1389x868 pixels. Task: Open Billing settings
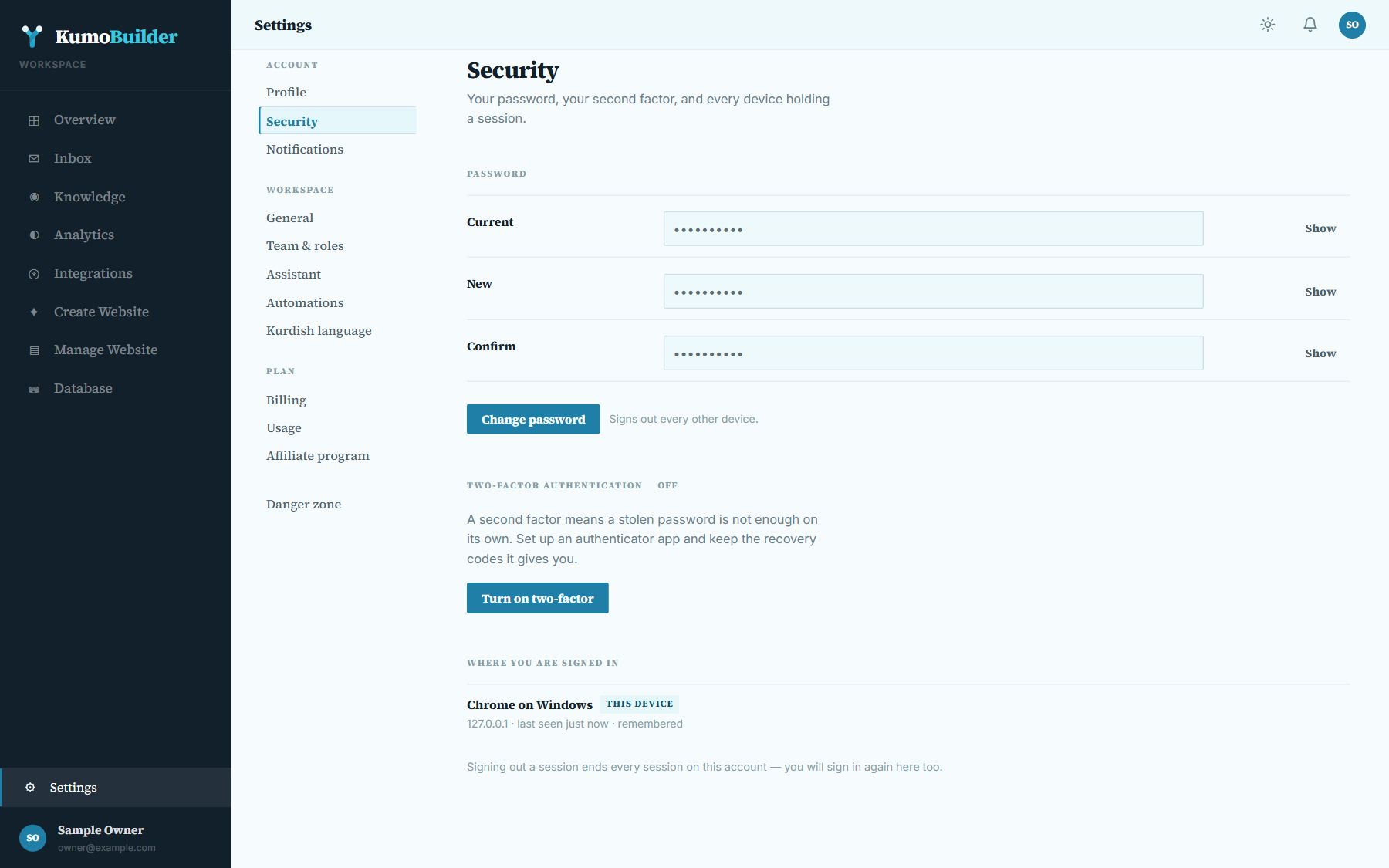click(337, 400)
